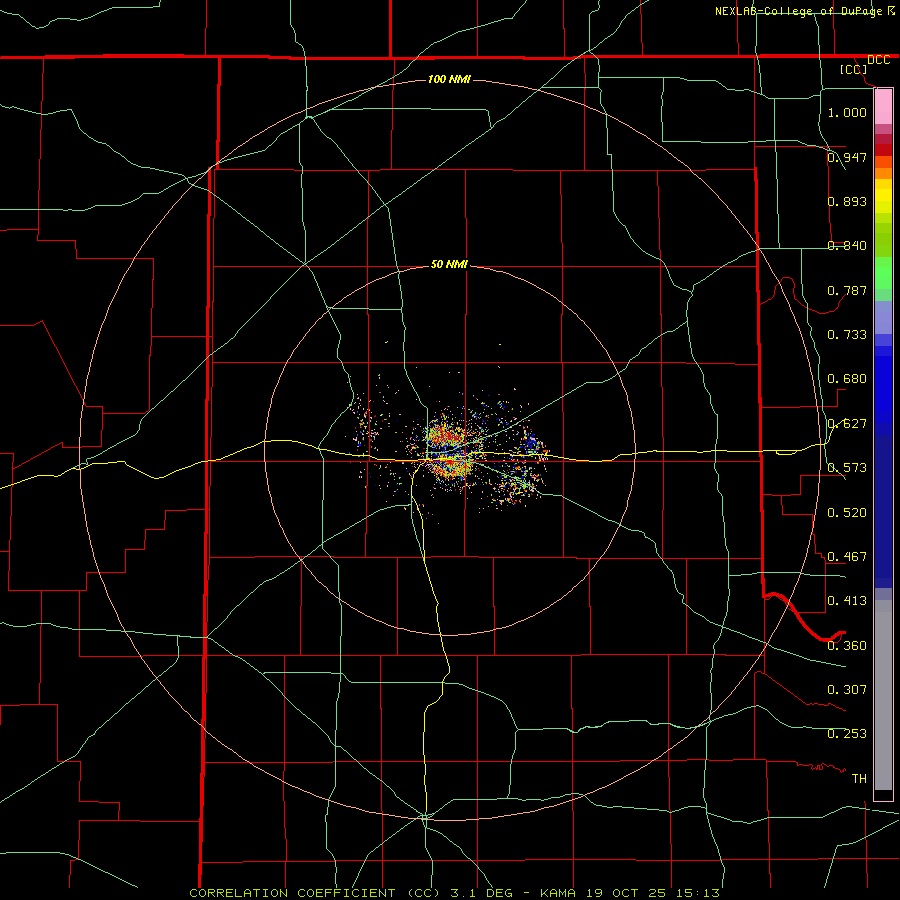Click the 0.680 legend value

pos(847,379)
